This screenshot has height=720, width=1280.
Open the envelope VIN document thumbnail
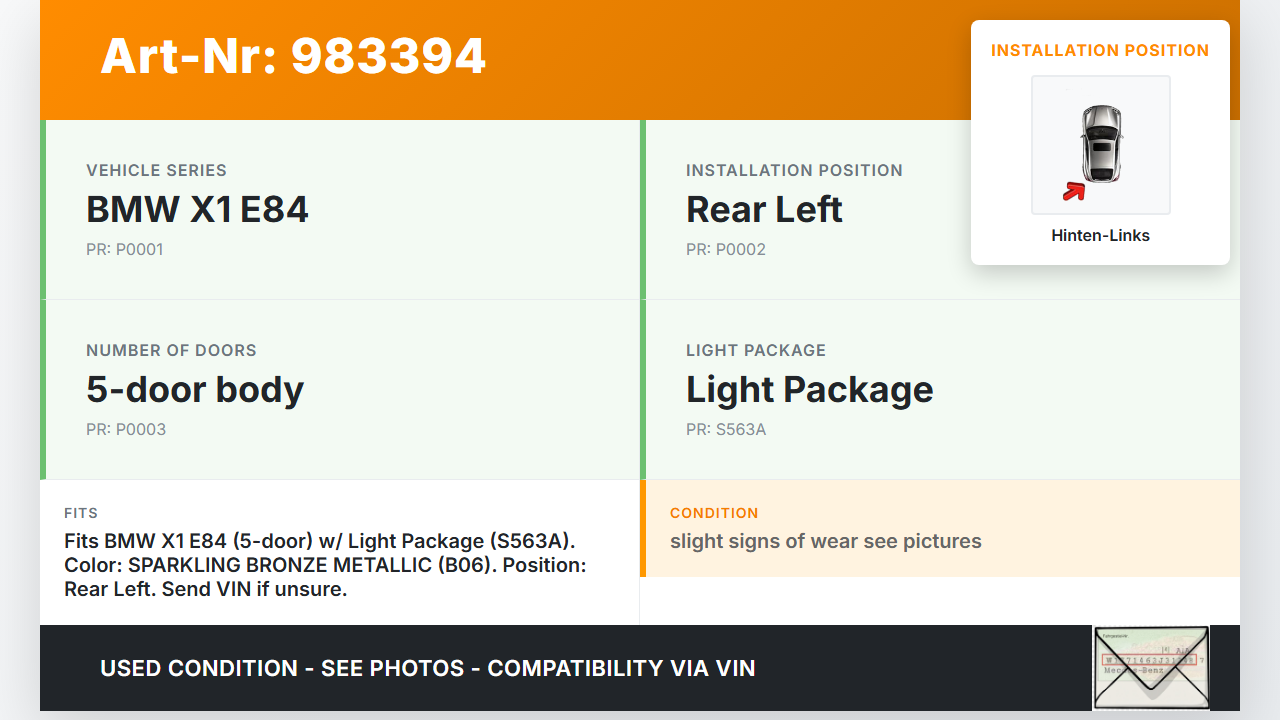(1151, 667)
